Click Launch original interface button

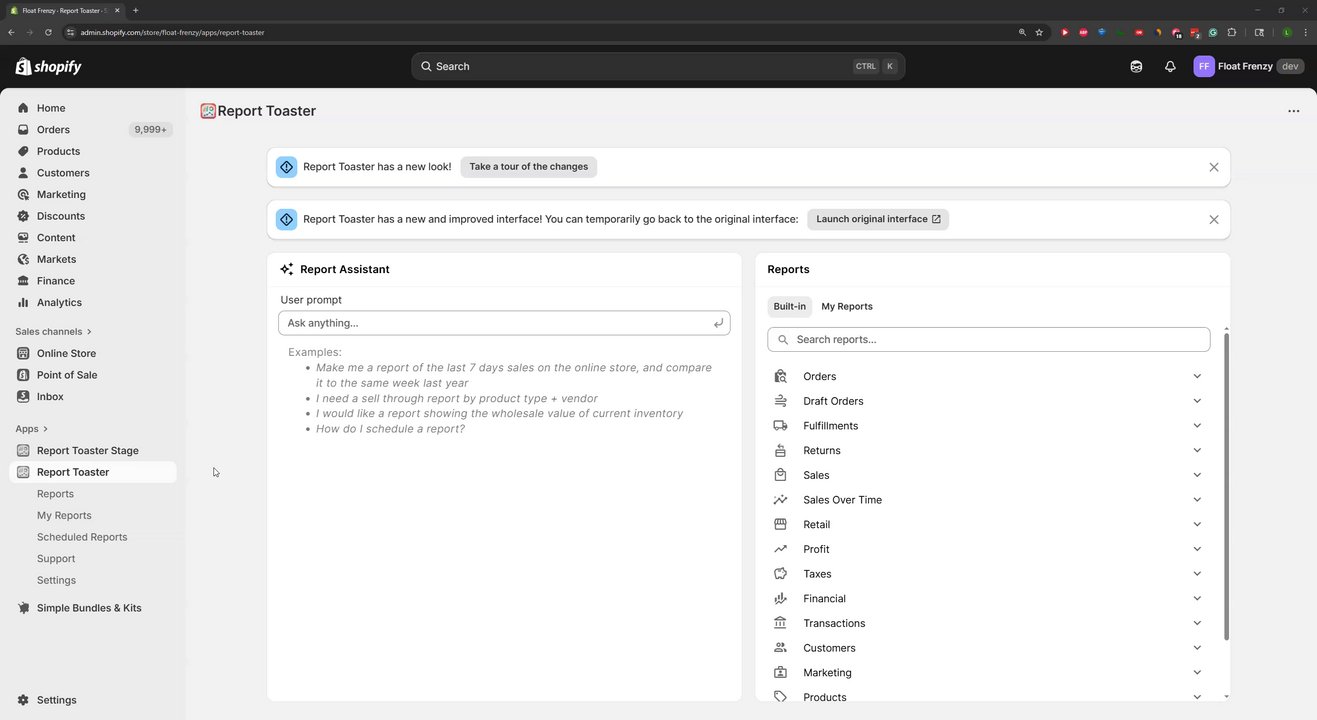click(x=877, y=219)
